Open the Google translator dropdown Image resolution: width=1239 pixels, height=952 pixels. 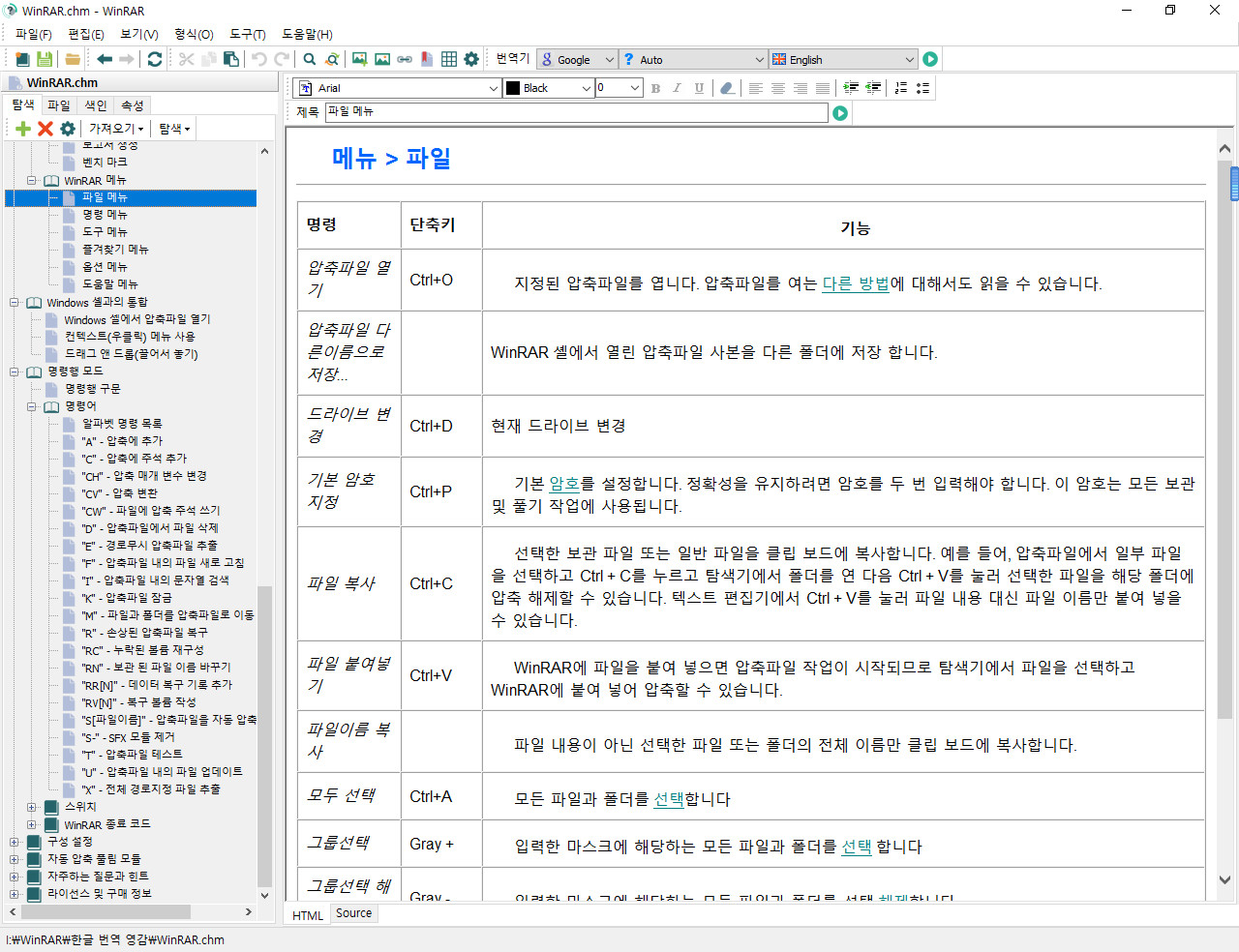(x=578, y=59)
